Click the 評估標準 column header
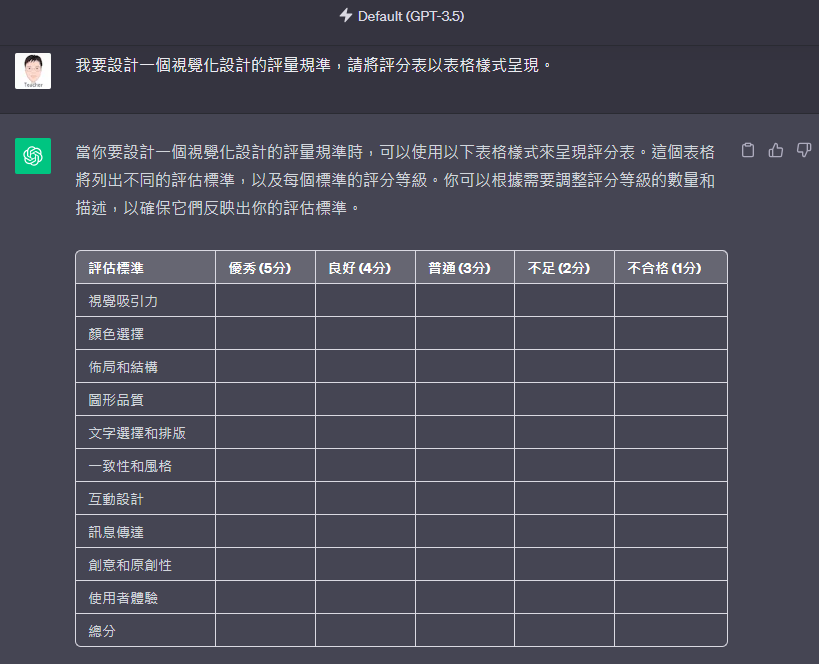The image size is (819, 664). 116,268
